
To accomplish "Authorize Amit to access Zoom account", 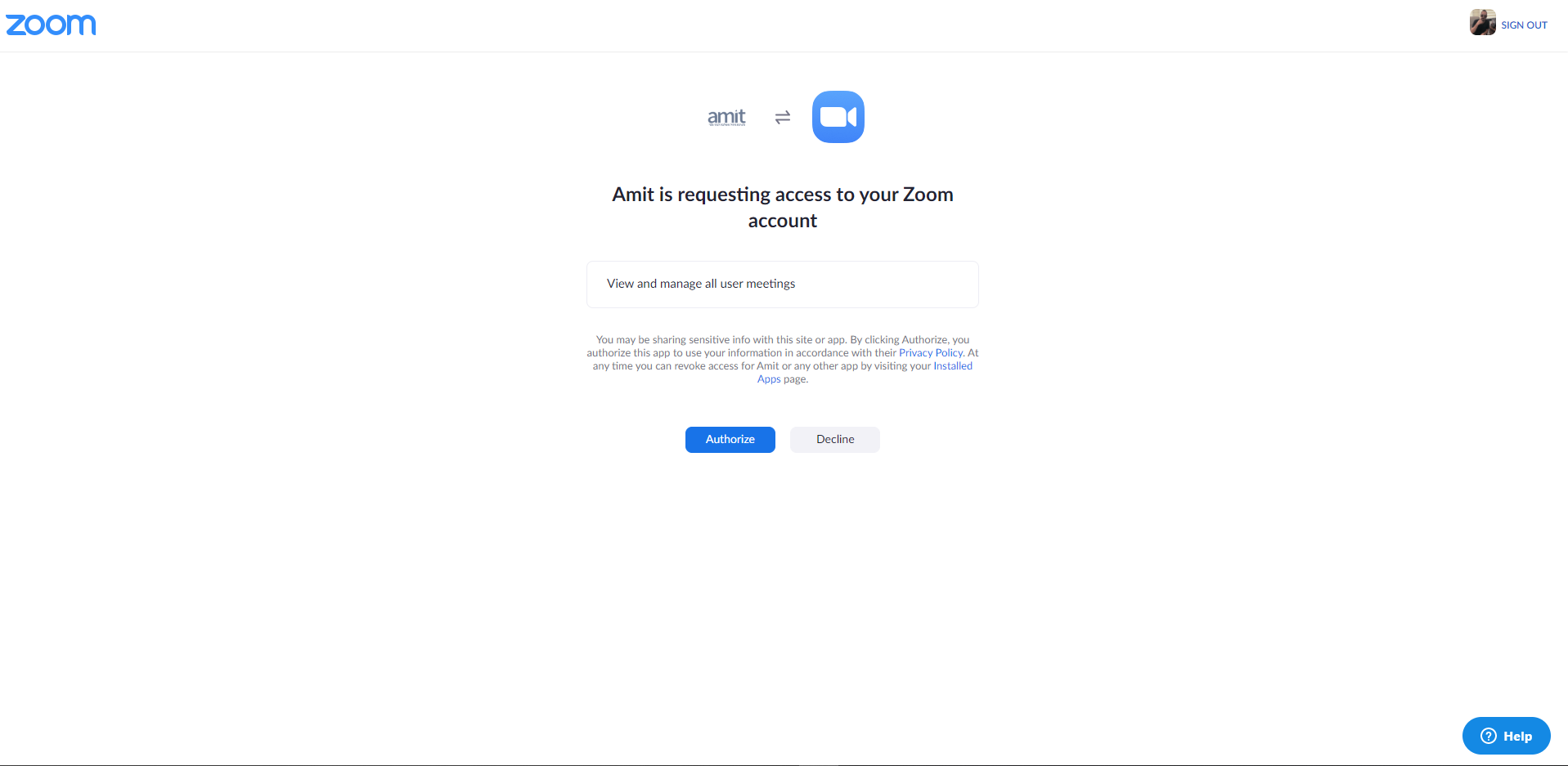I will tap(730, 440).
